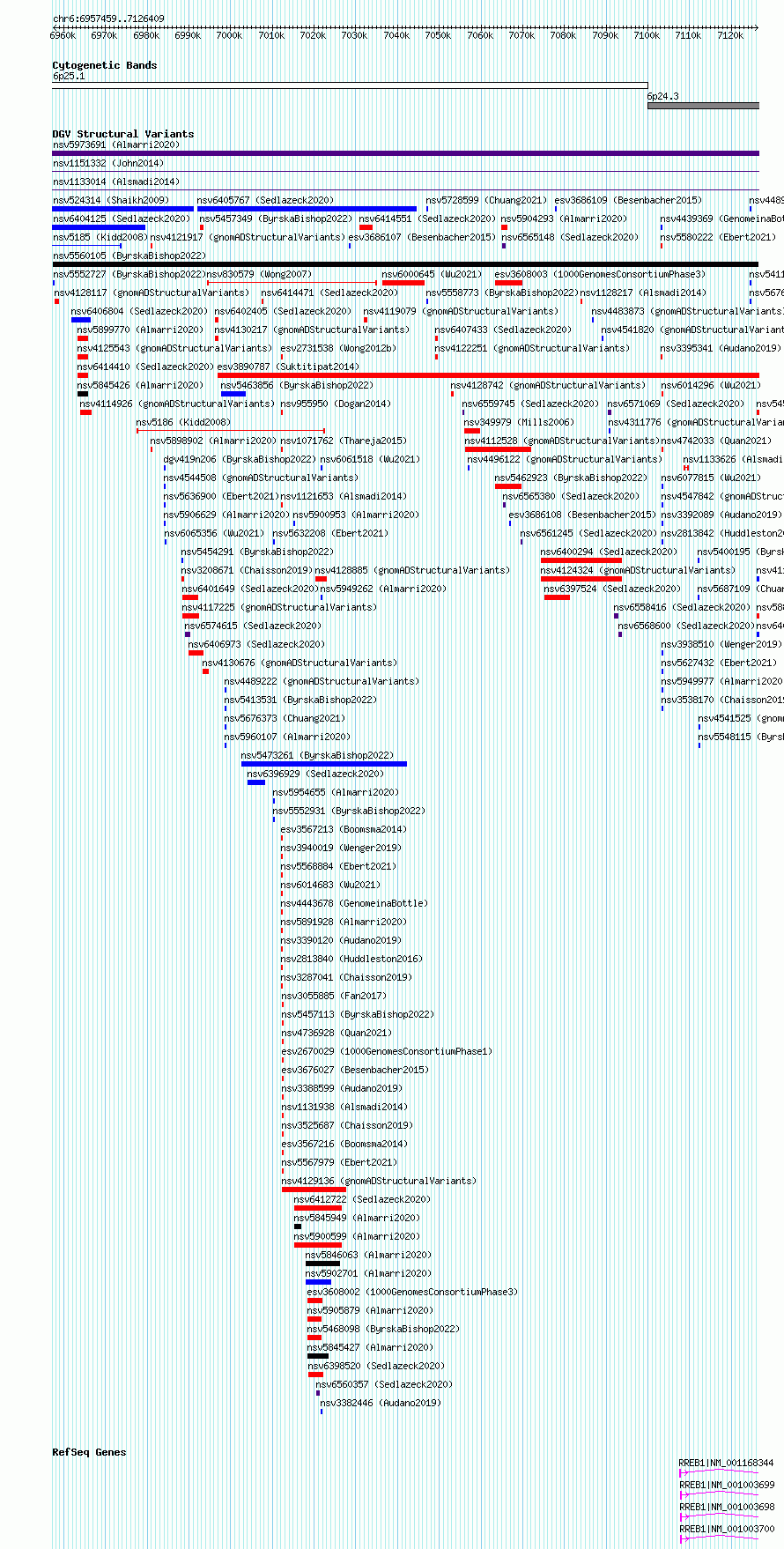
Task: Open nsv5728599 (Chuang2021) label
Action: coord(486,200)
